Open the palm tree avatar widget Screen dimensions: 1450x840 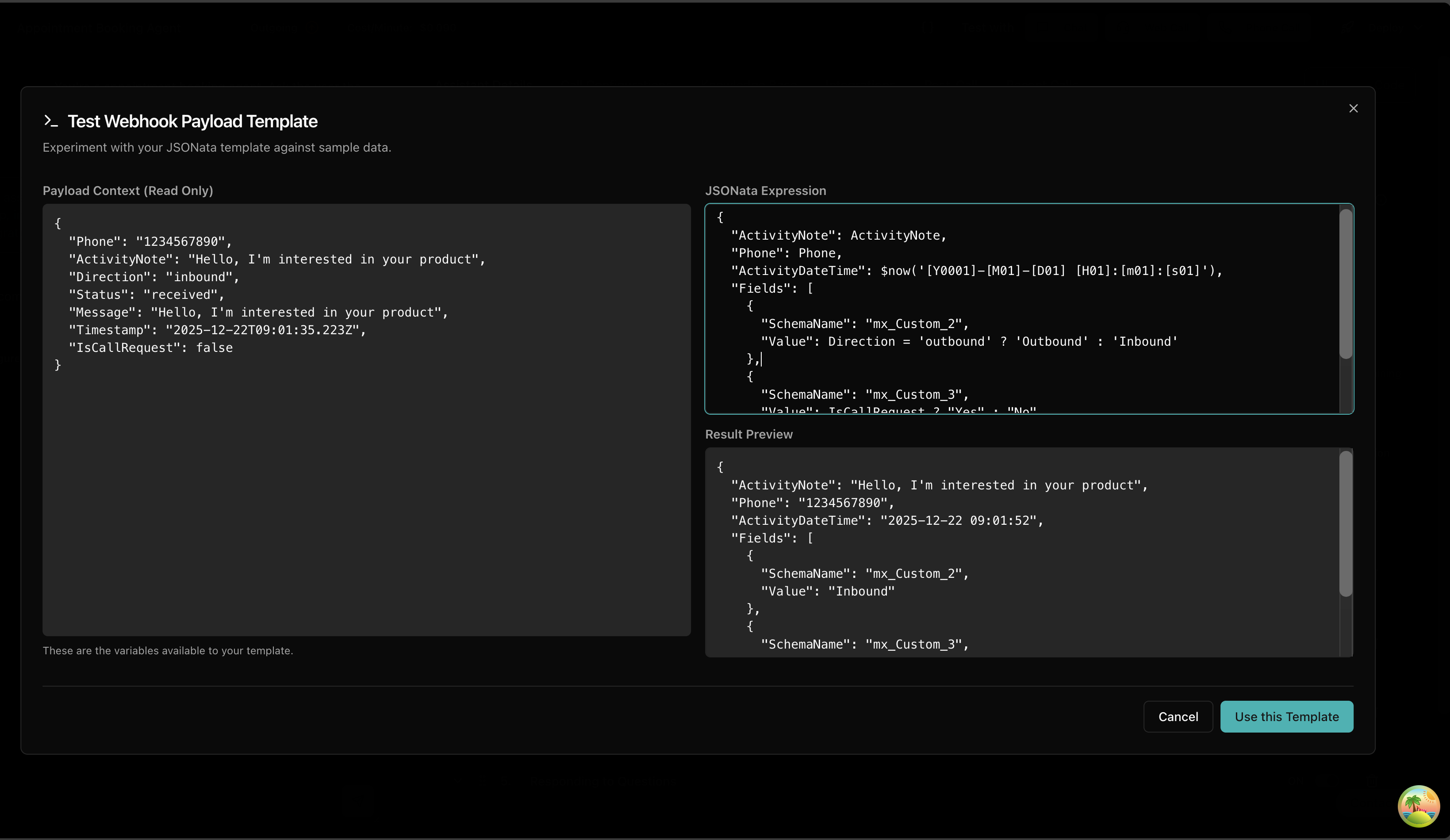[x=1418, y=806]
